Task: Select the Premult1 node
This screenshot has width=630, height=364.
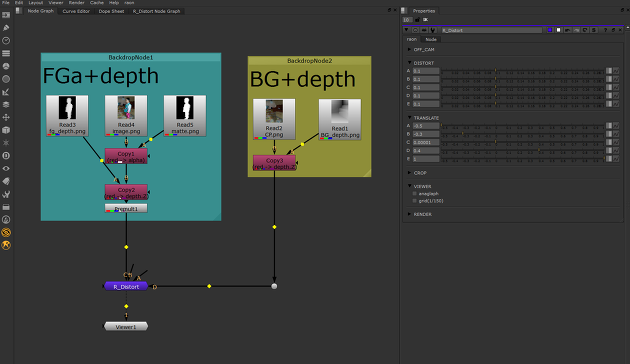Action: pos(126,209)
